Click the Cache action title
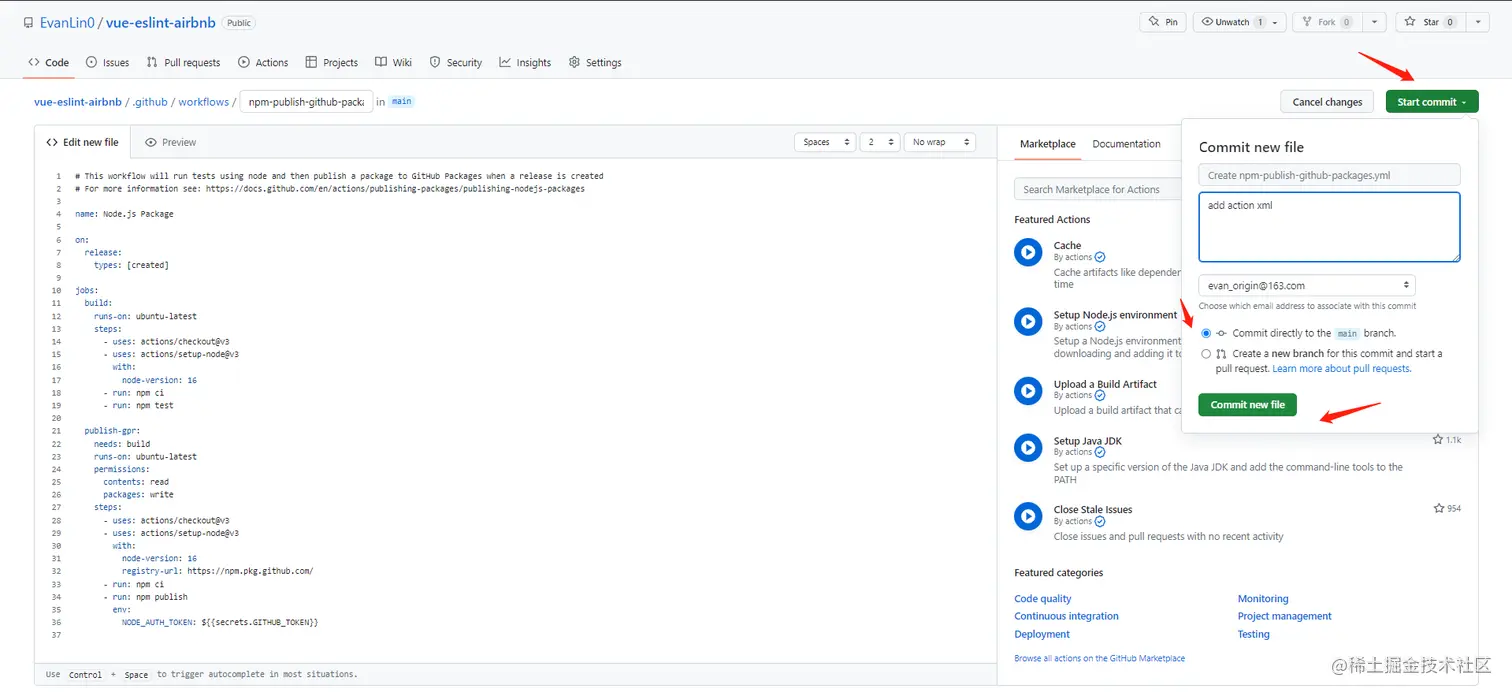 1067,245
